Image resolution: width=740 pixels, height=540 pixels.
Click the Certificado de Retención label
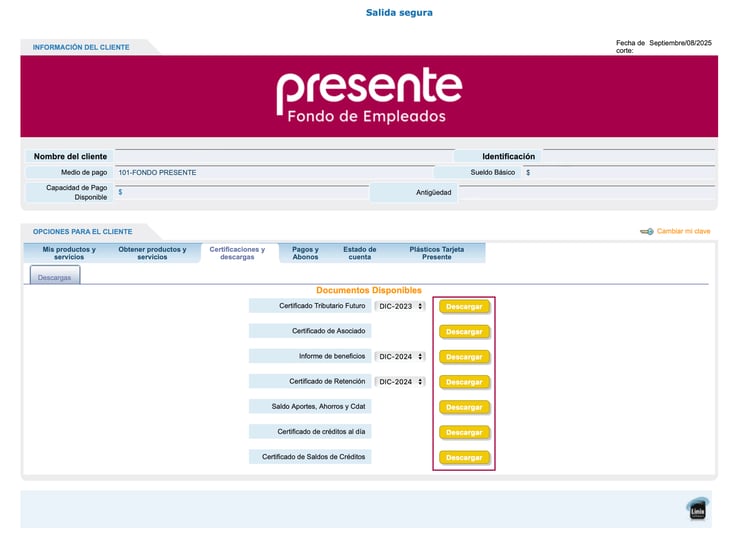(x=310, y=381)
